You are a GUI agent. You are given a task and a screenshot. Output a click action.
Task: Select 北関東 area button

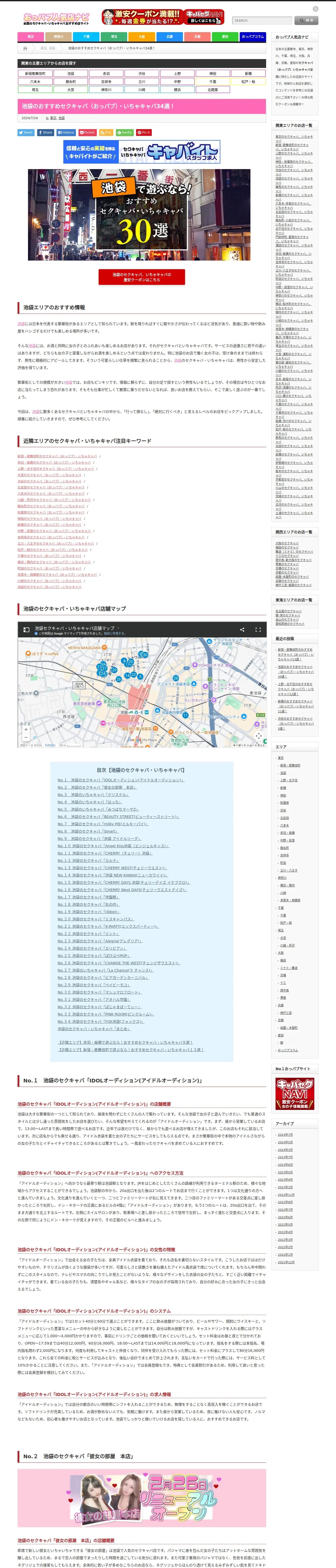pyautogui.click(x=213, y=89)
